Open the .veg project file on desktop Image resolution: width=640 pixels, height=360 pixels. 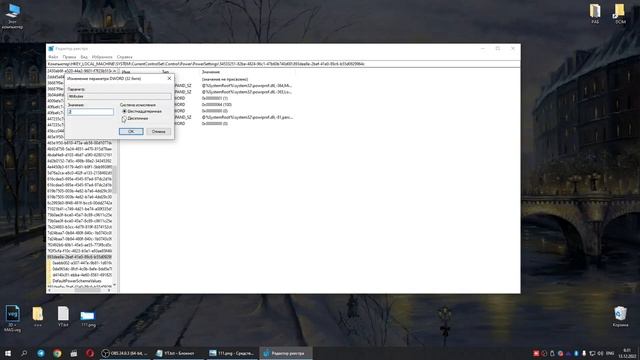[x=12, y=318]
